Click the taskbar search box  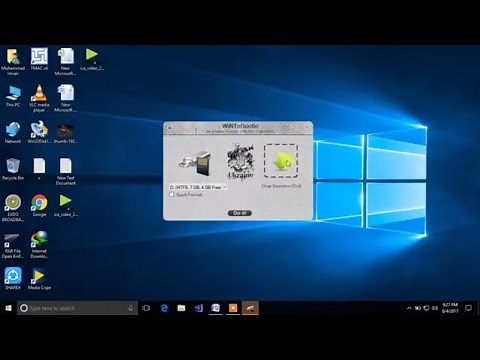[77, 308]
